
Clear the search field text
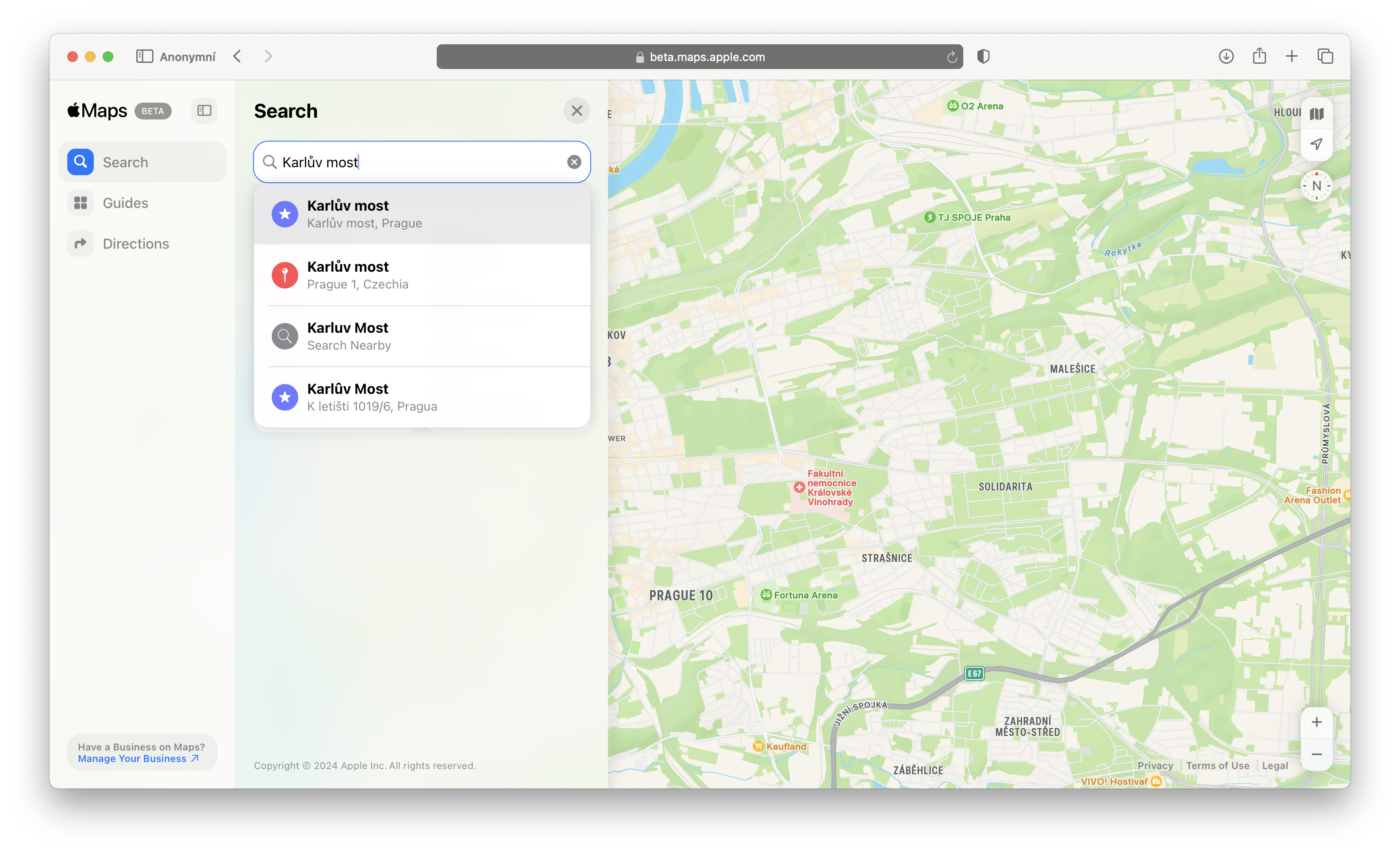574,162
